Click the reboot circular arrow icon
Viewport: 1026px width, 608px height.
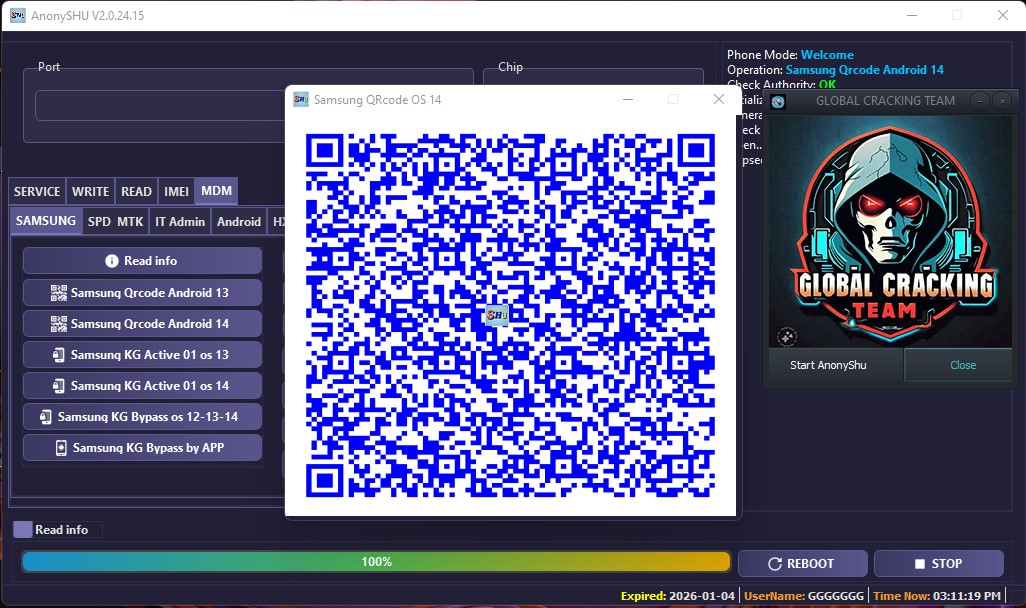pyautogui.click(x=775, y=563)
